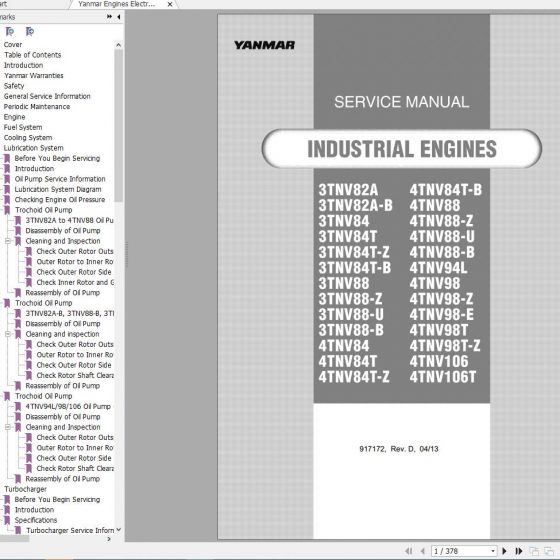Viewport: 560px width, 560px height.
Task: Open Introduction bookmark under Turbocharger
Action: coord(34,510)
